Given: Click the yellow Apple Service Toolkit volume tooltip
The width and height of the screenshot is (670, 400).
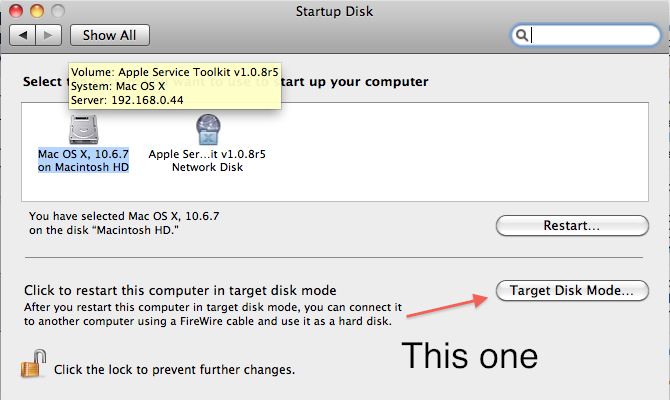Looking at the screenshot, I should 175,86.
